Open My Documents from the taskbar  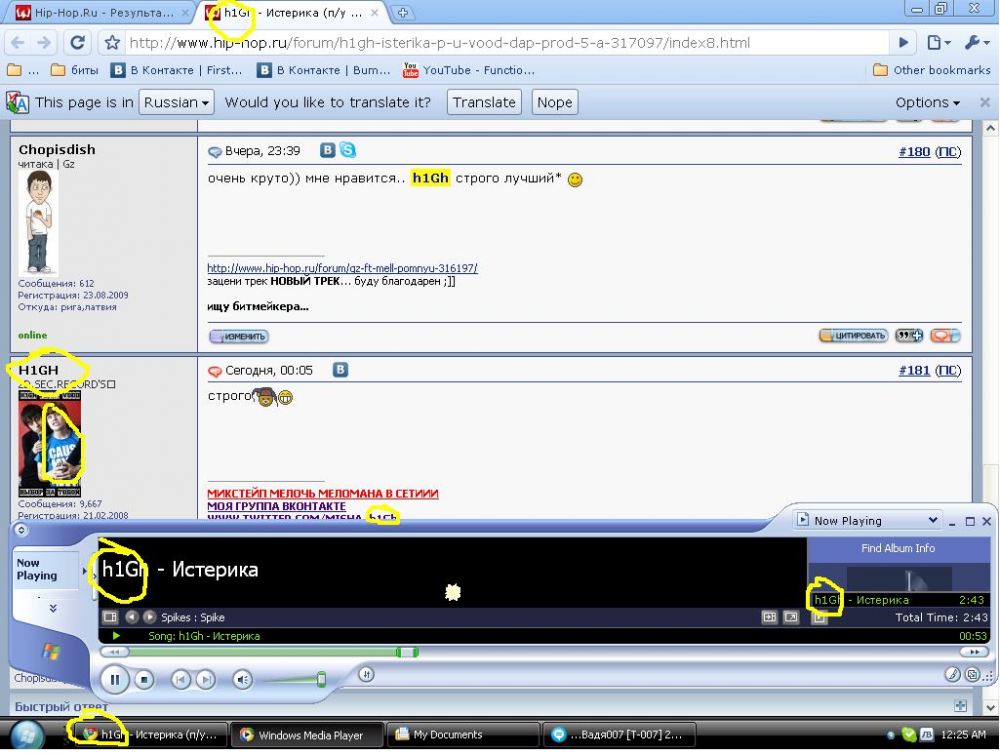click(462, 735)
